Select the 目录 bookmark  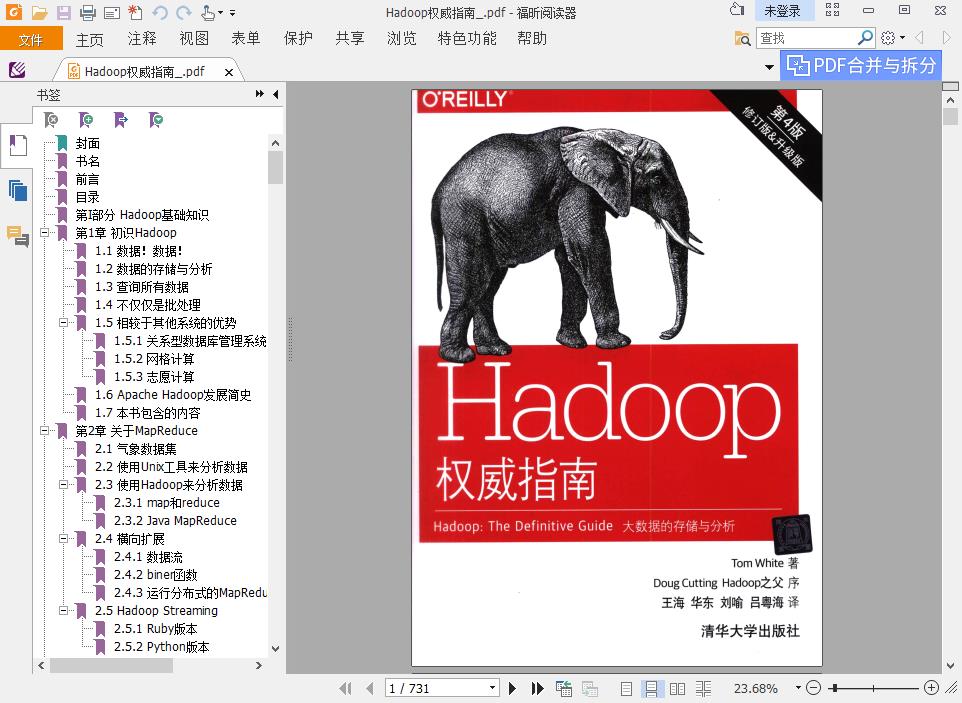[x=87, y=197]
